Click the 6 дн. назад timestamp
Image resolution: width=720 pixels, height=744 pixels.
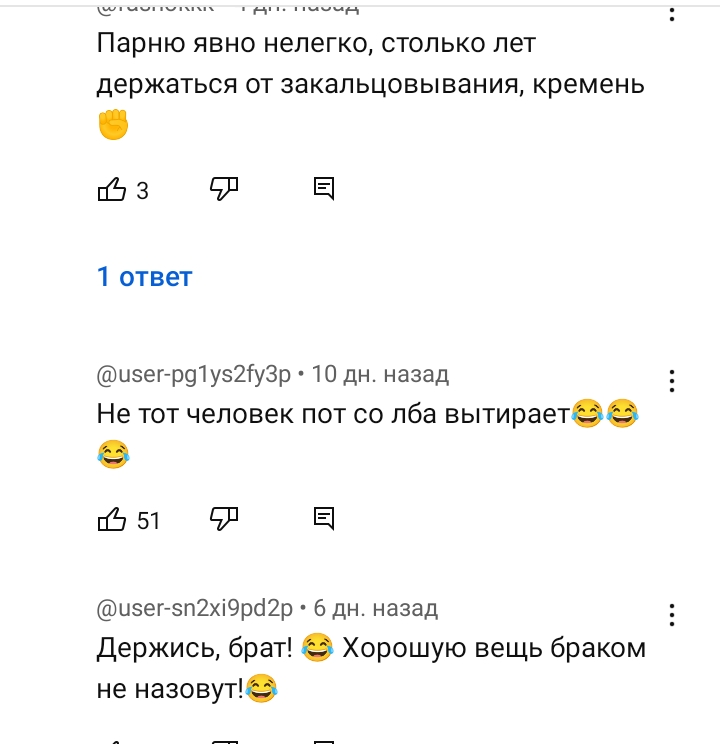[375, 608]
